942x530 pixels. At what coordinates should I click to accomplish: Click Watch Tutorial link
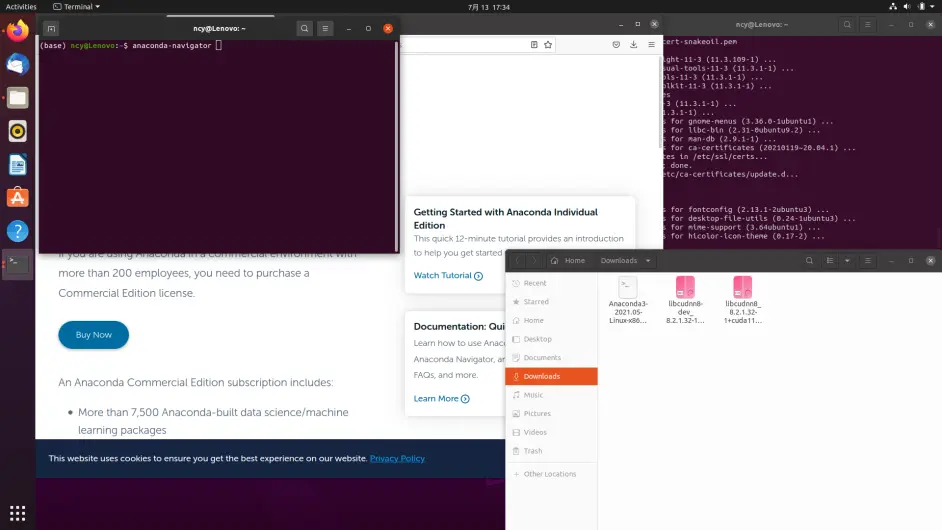point(448,275)
